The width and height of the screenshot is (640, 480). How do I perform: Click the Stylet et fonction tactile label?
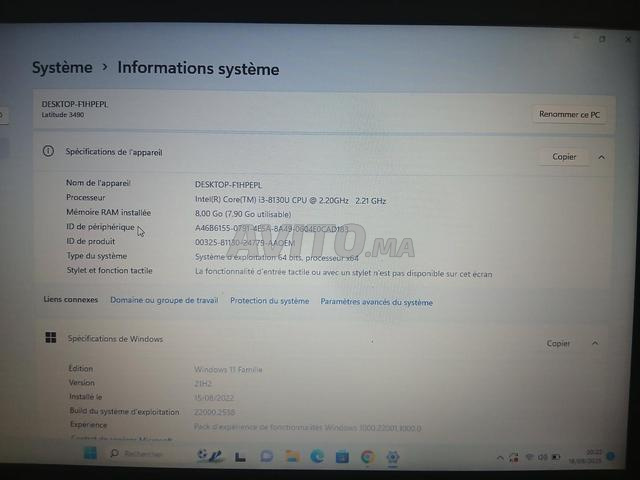[109, 270]
